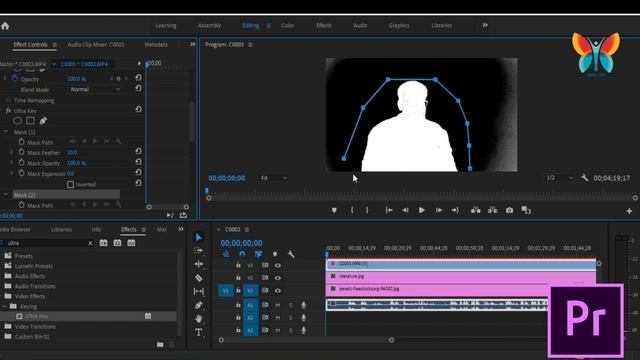Select the timeline Pen tool
This screenshot has width=640, height=360.
tap(199, 305)
